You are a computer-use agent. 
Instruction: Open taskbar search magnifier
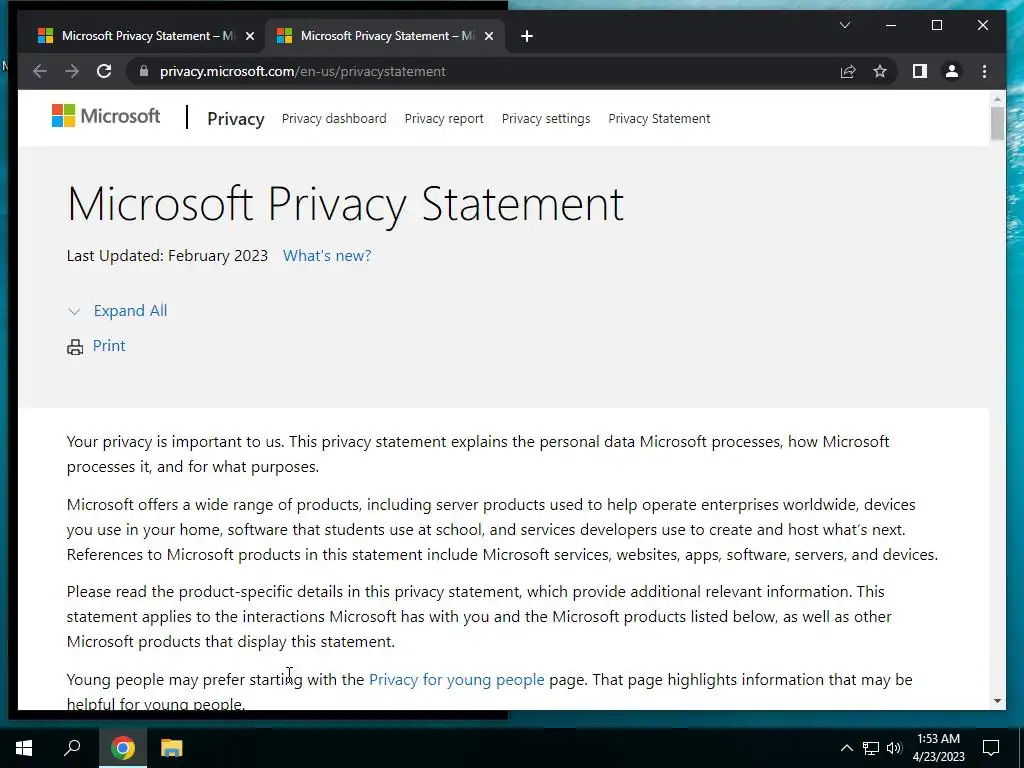click(72, 748)
